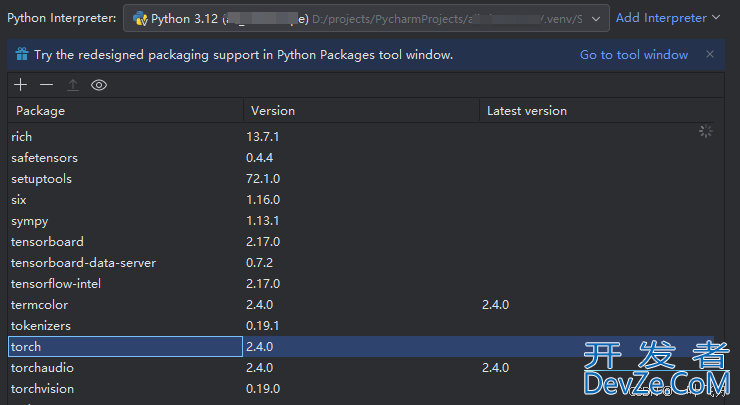Expand the Add Interpreter menu
The height and width of the screenshot is (405, 740).
pyautogui.click(x=668, y=18)
